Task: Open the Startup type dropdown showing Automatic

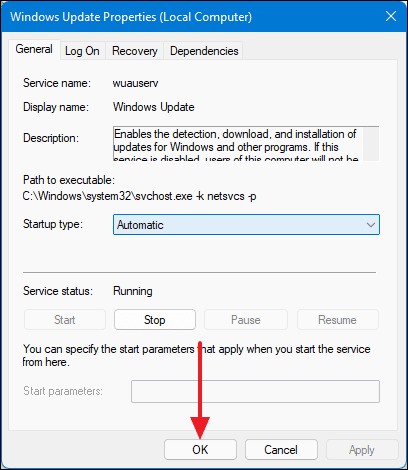Action: pyautogui.click(x=246, y=225)
